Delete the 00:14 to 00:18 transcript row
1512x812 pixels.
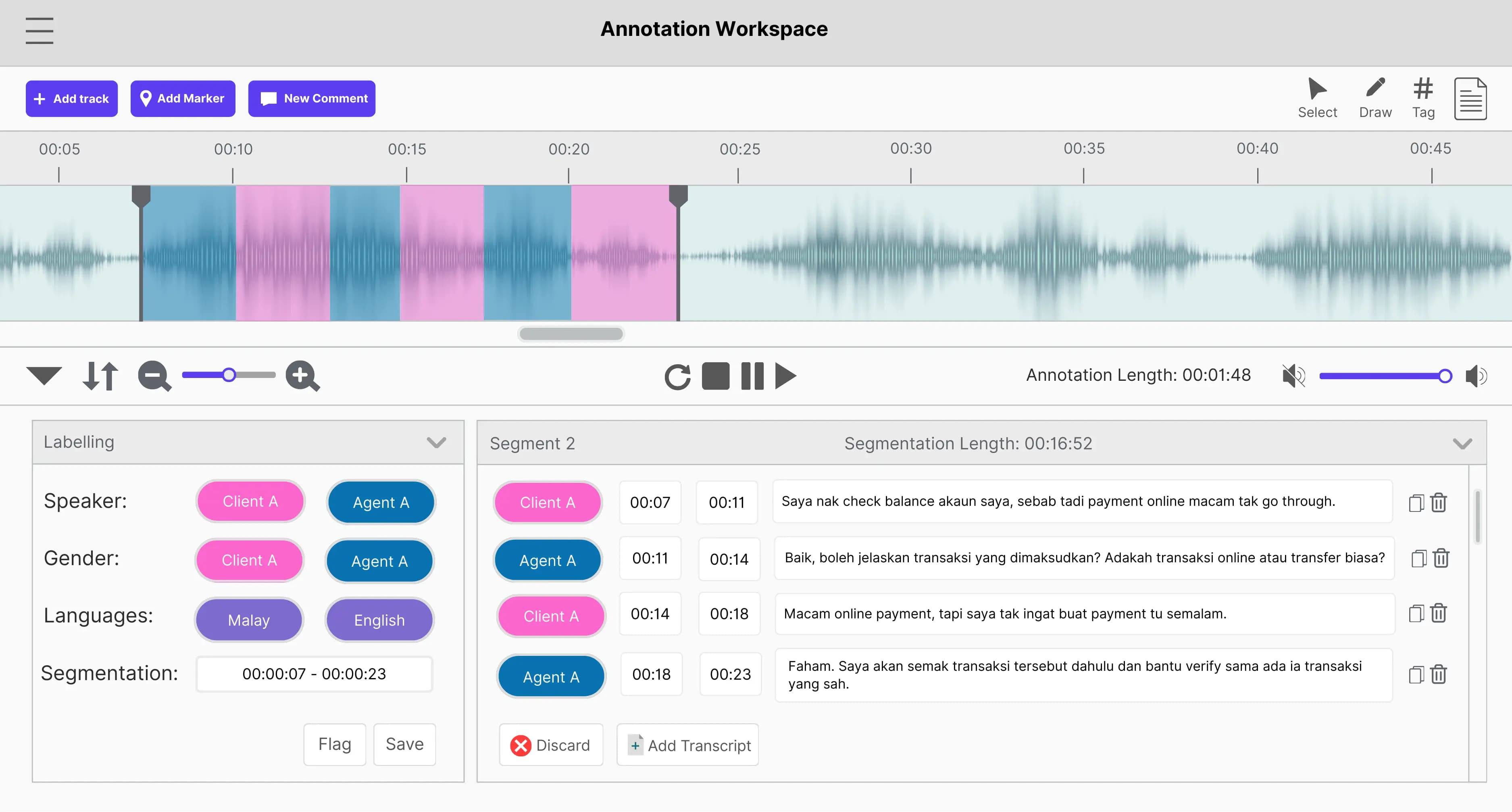point(1438,613)
